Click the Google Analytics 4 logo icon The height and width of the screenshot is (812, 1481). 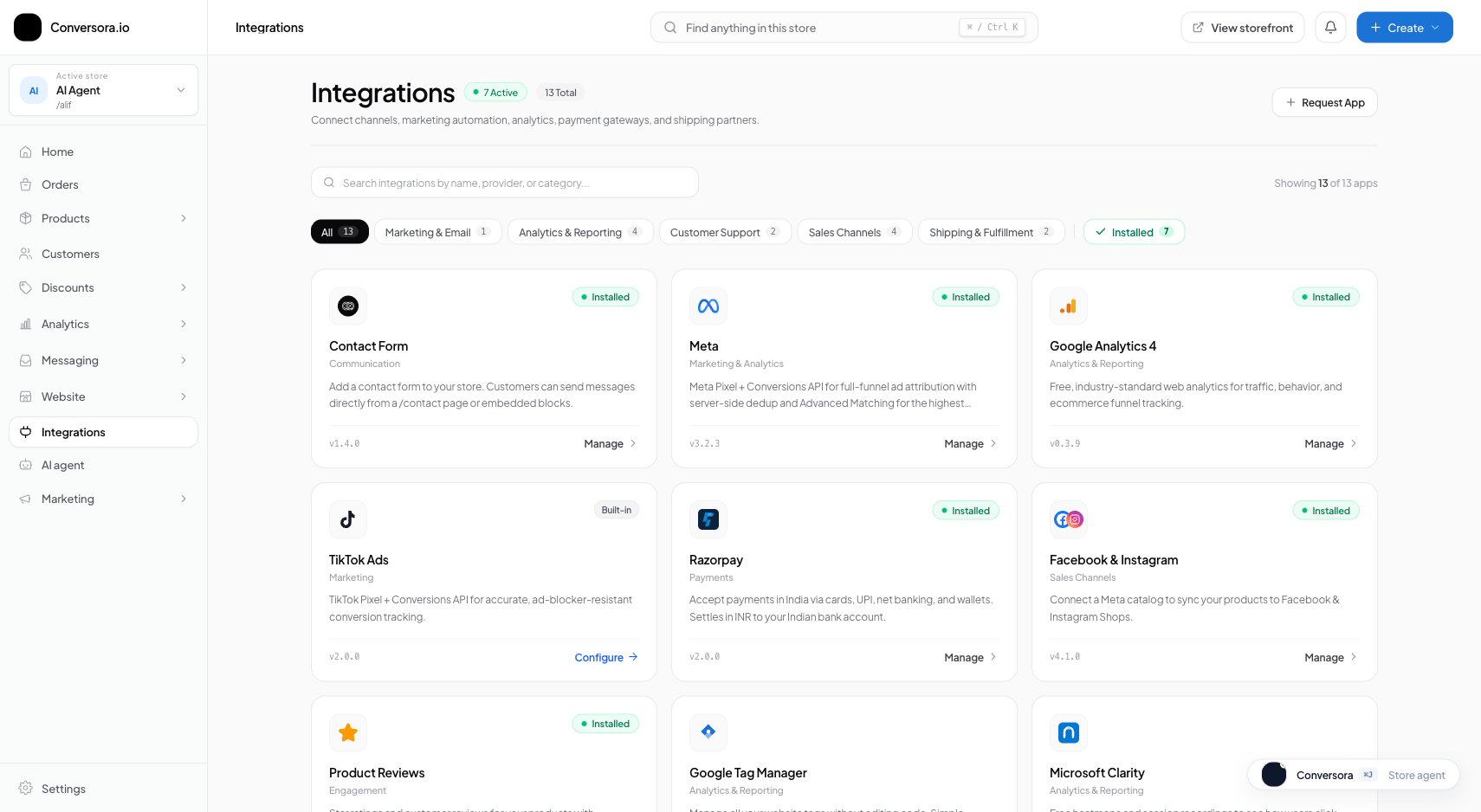click(1069, 306)
